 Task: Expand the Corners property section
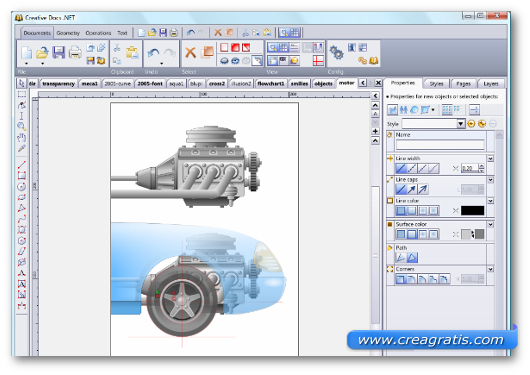click(x=490, y=269)
